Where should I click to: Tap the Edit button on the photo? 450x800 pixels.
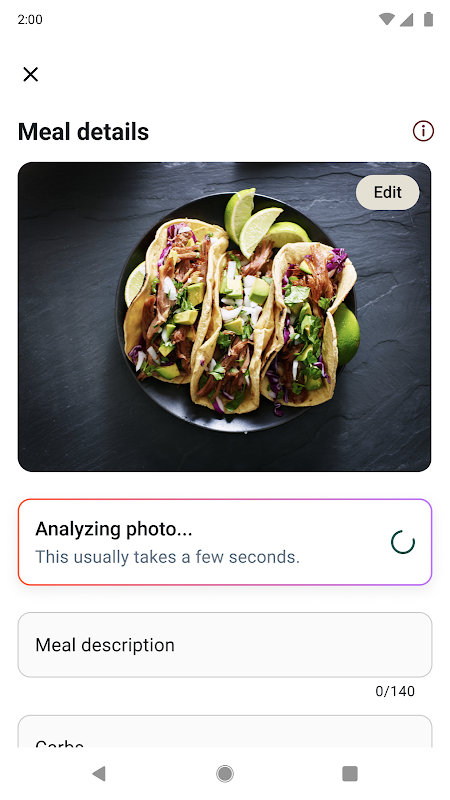(x=387, y=192)
